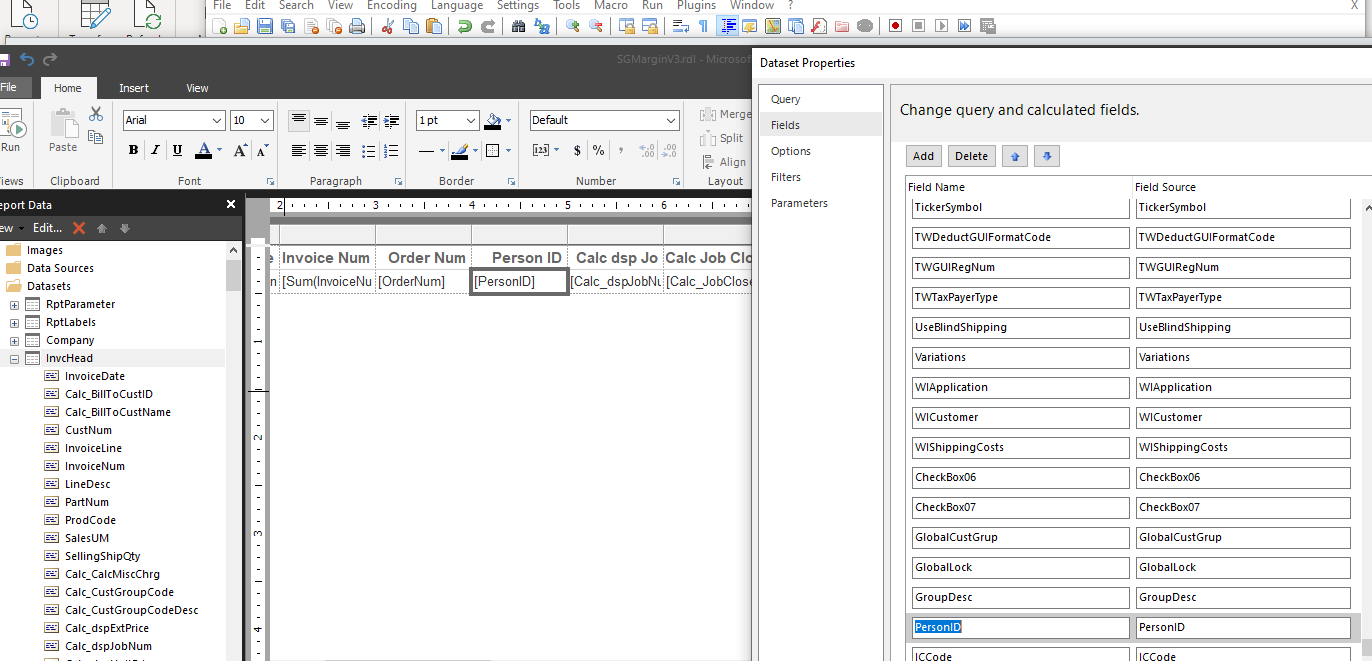Click the Grow Font icon
This screenshot has height=661, width=1372.
pos(240,151)
